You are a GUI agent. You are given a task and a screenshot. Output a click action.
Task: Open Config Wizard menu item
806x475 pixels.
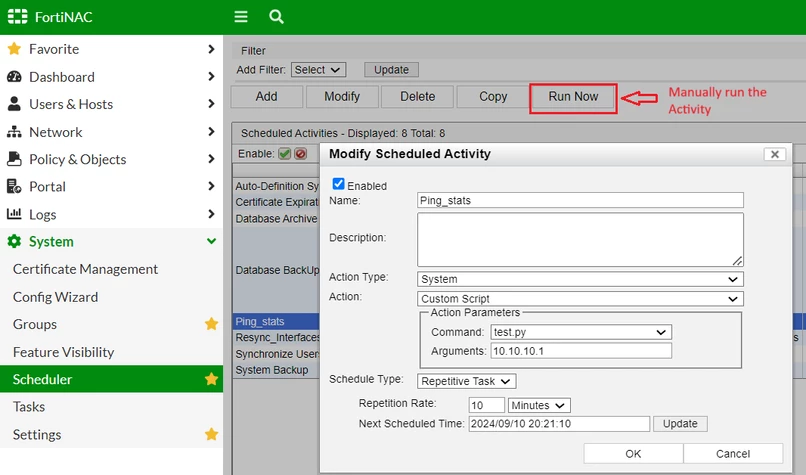pyautogui.click(x=56, y=297)
